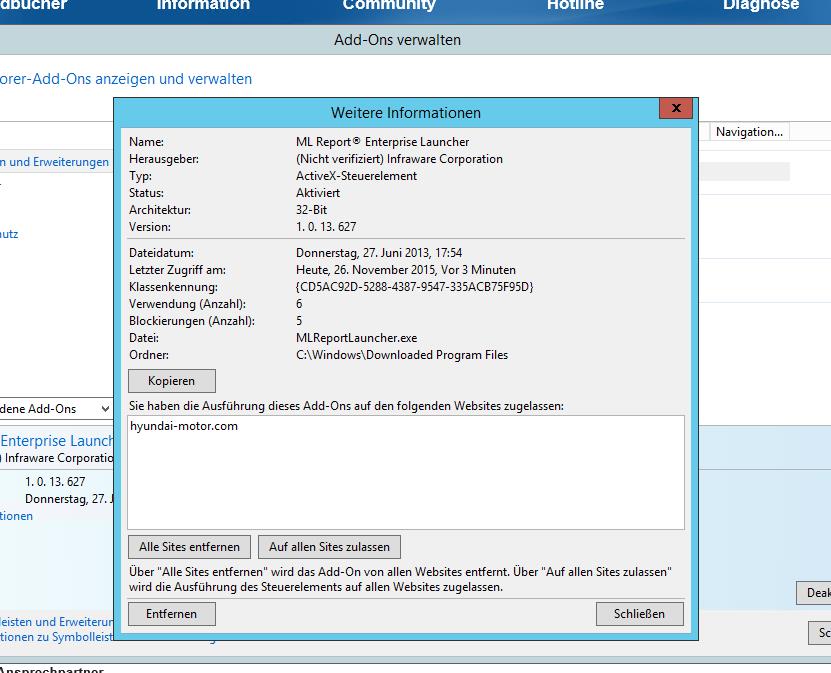The image size is (831, 673).
Task: Click the Letzter Zugriff value Heute, 26. November 2015
Action: [406, 270]
